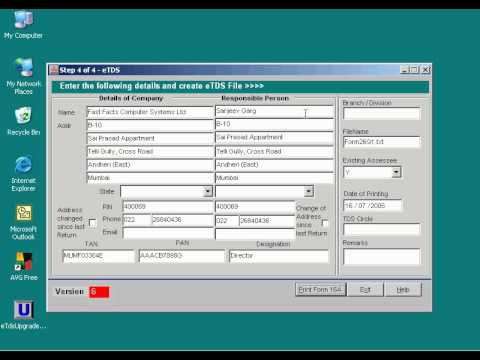The height and width of the screenshot is (360, 480).
Task: Click company Mumbai city field
Action: pyautogui.click(x=149, y=178)
